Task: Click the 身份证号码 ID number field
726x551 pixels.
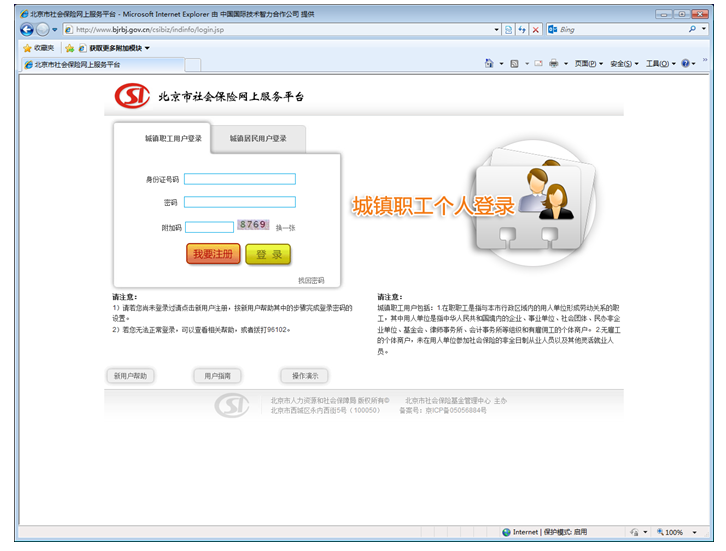Action: click(x=240, y=179)
